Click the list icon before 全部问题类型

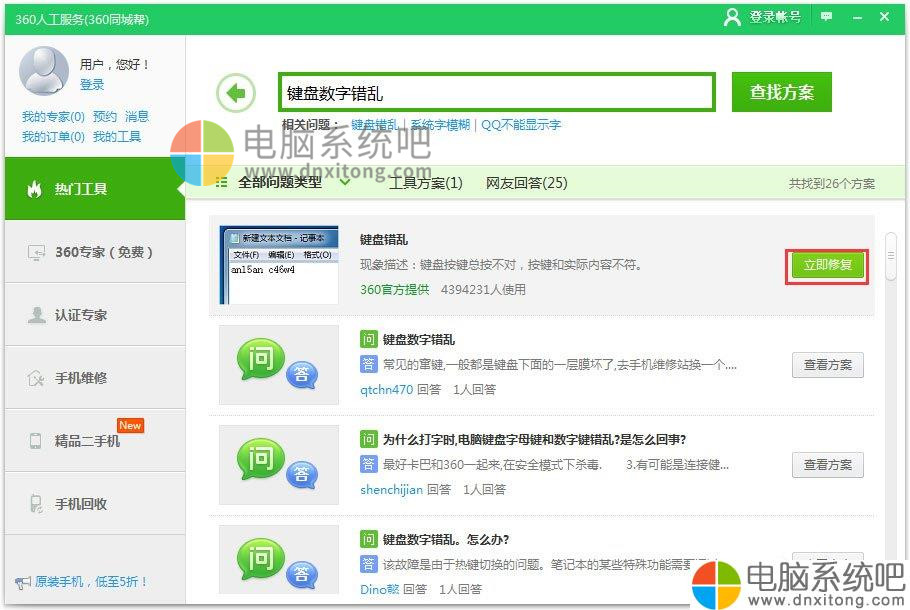pos(221,183)
